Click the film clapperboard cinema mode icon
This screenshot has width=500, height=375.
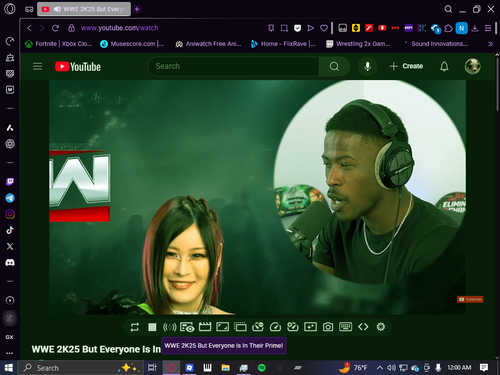coord(205,327)
